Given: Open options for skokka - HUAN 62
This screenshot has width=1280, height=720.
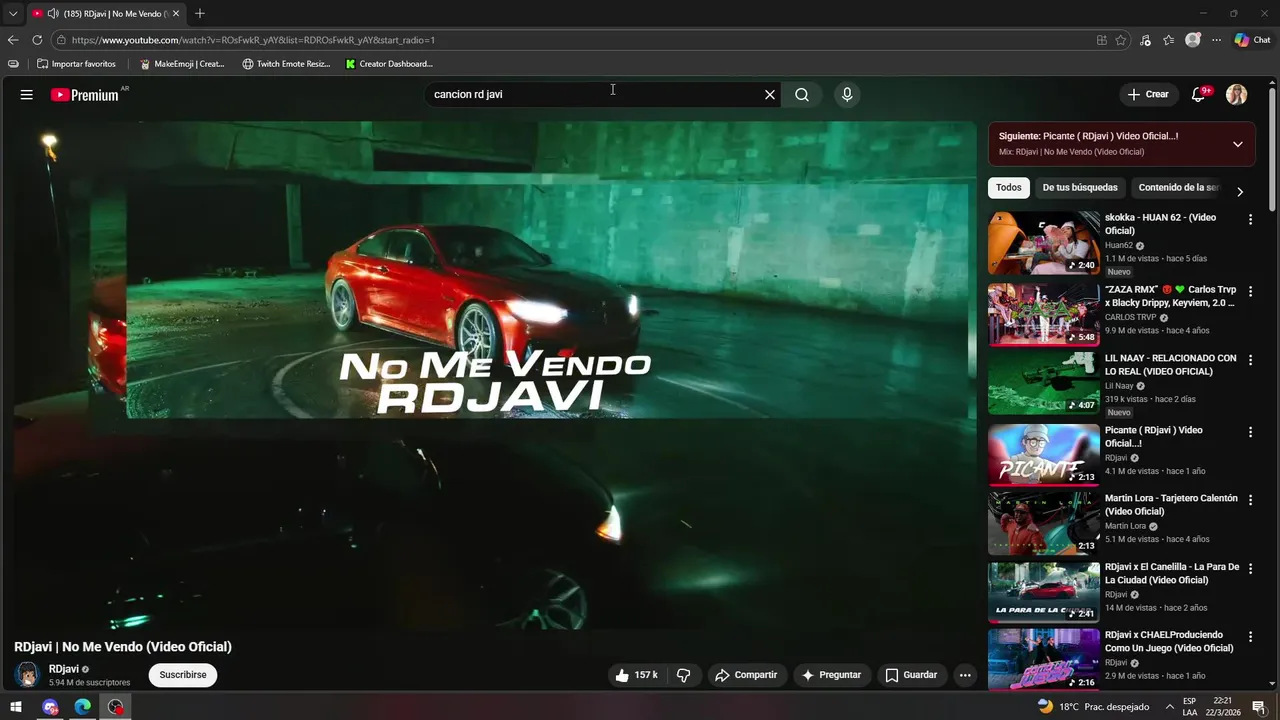Looking at the screenshot, I should (x=1250, y=219).
